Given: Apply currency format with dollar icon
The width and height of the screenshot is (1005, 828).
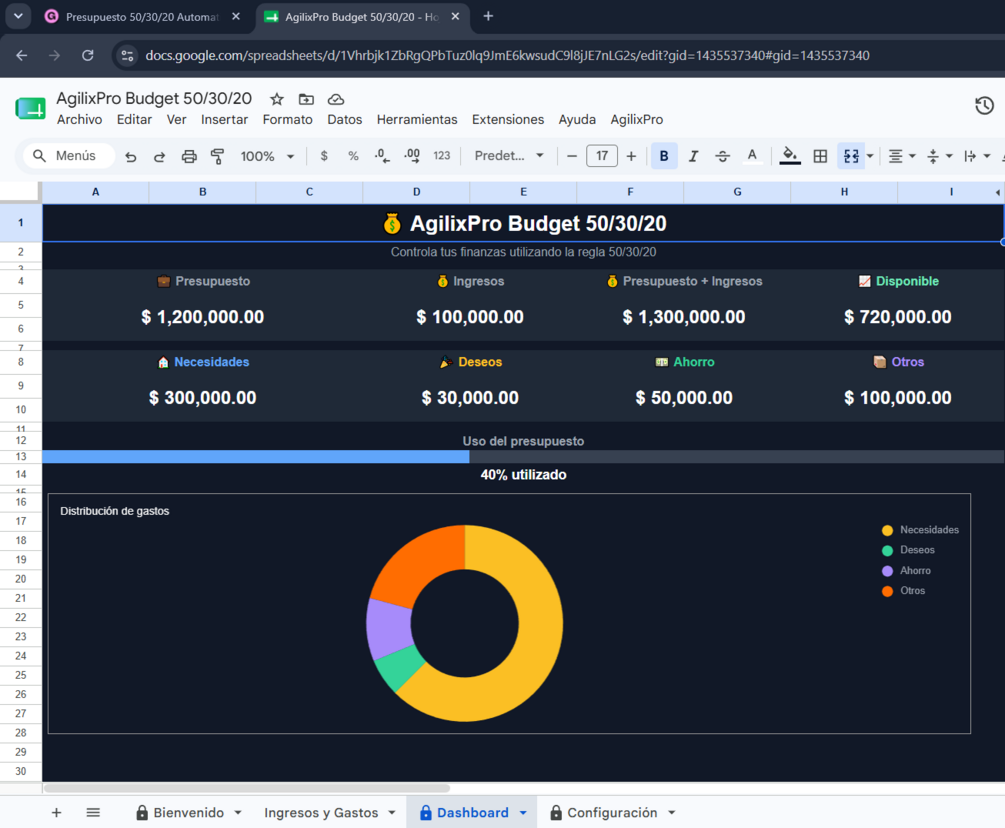Looking at the screenshot, I should click(324, 156).
